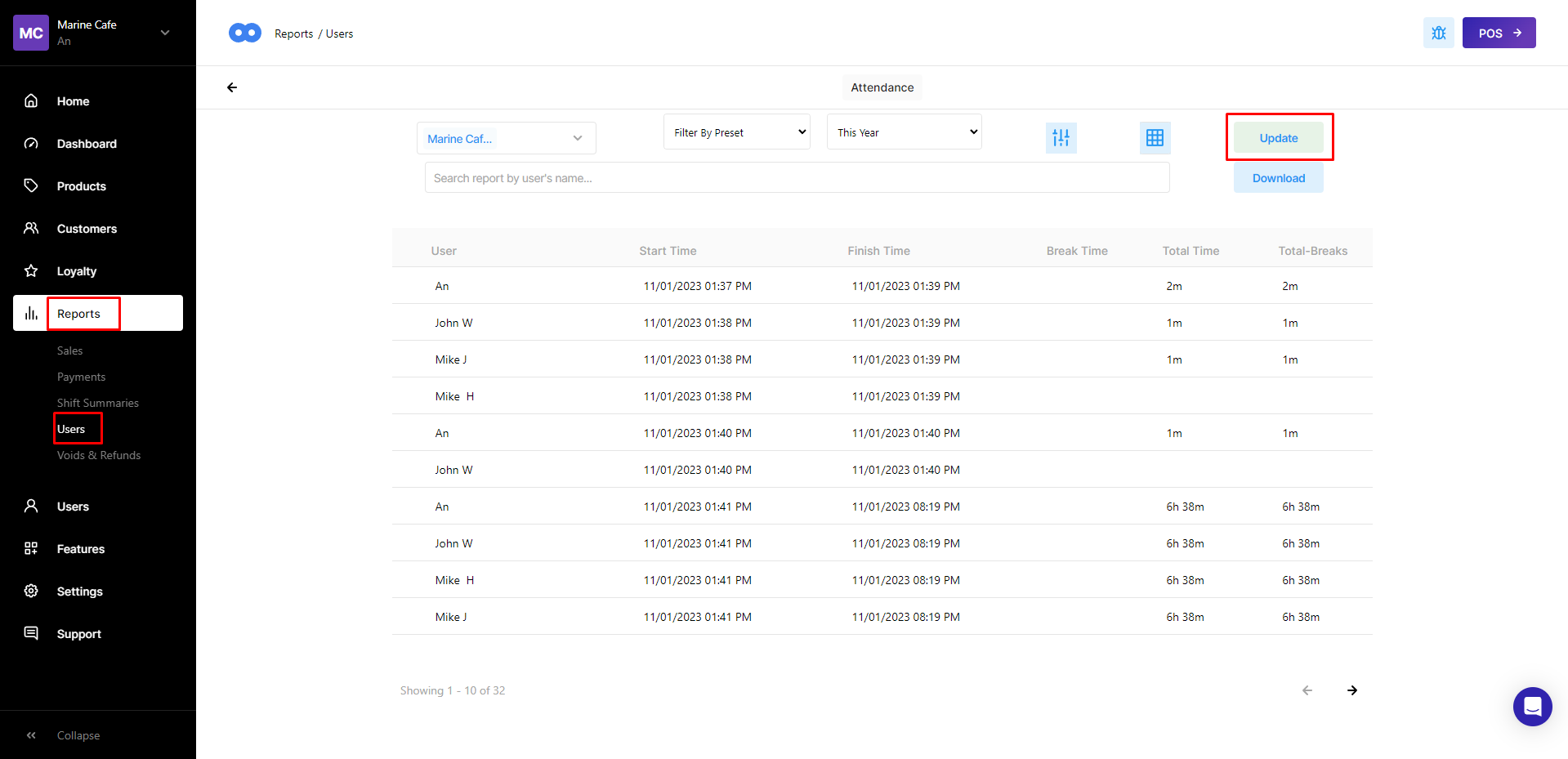
Task: Open Customers in the sidebar
Action: tap(87, 229)
